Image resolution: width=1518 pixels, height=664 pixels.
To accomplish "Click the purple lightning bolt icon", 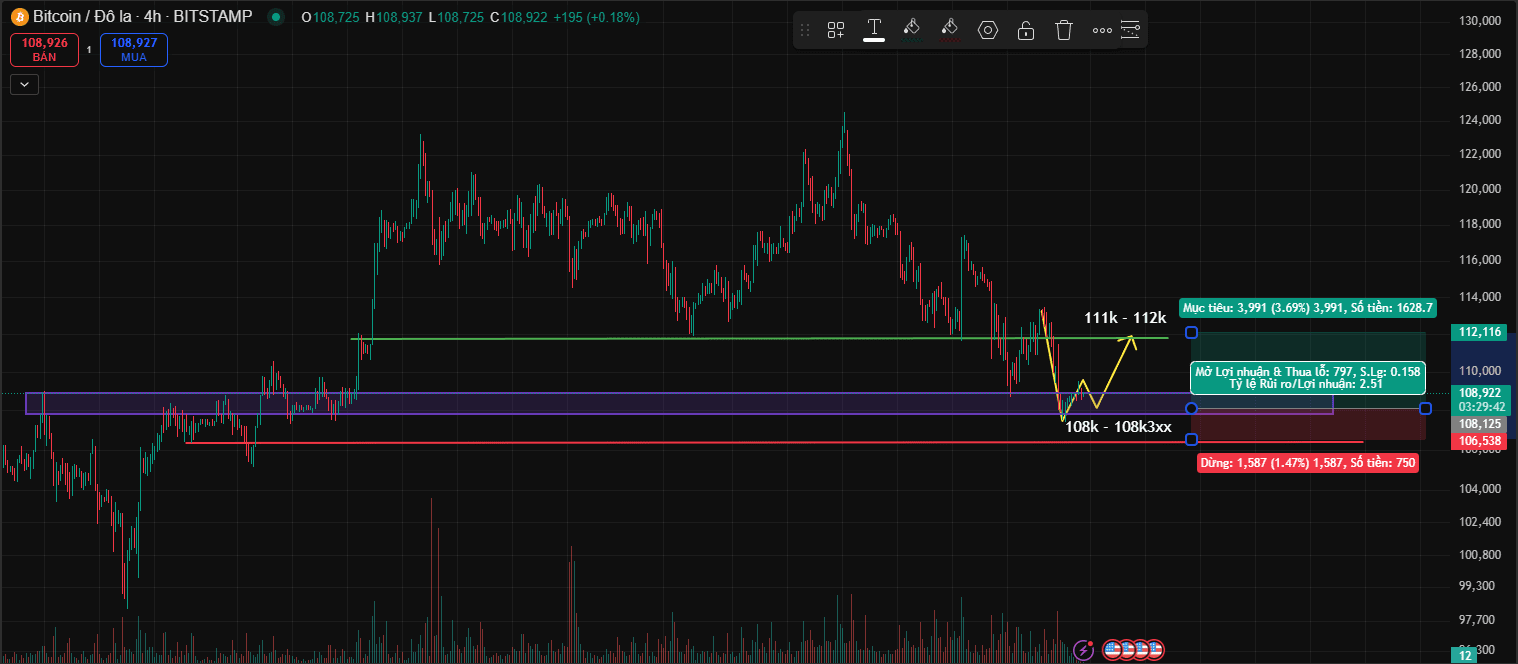I will 1083,650.
